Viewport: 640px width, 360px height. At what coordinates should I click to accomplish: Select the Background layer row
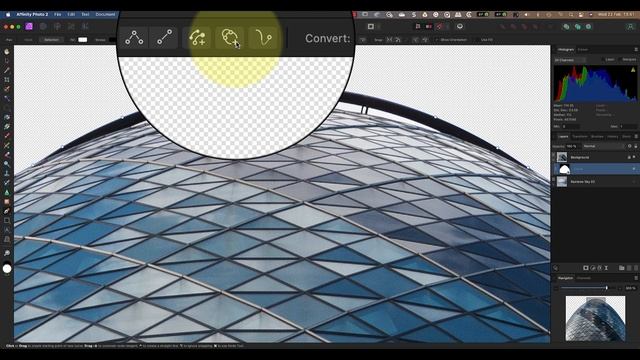coord(595,157)
